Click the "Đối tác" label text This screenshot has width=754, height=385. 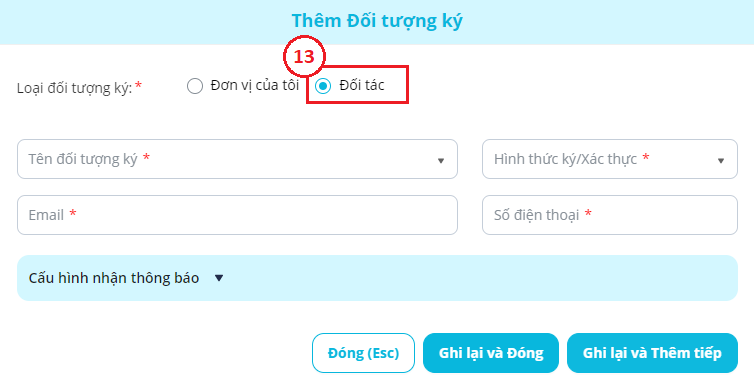point(362,86)
